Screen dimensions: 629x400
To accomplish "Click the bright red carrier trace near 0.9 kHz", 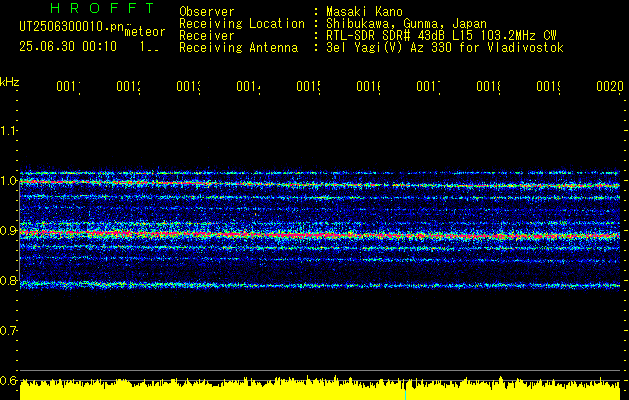I will (320, 234).
